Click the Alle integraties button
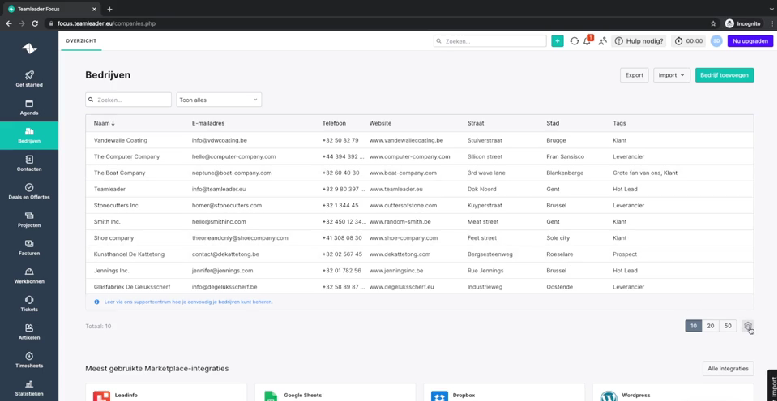 click(x=728, y=368)
